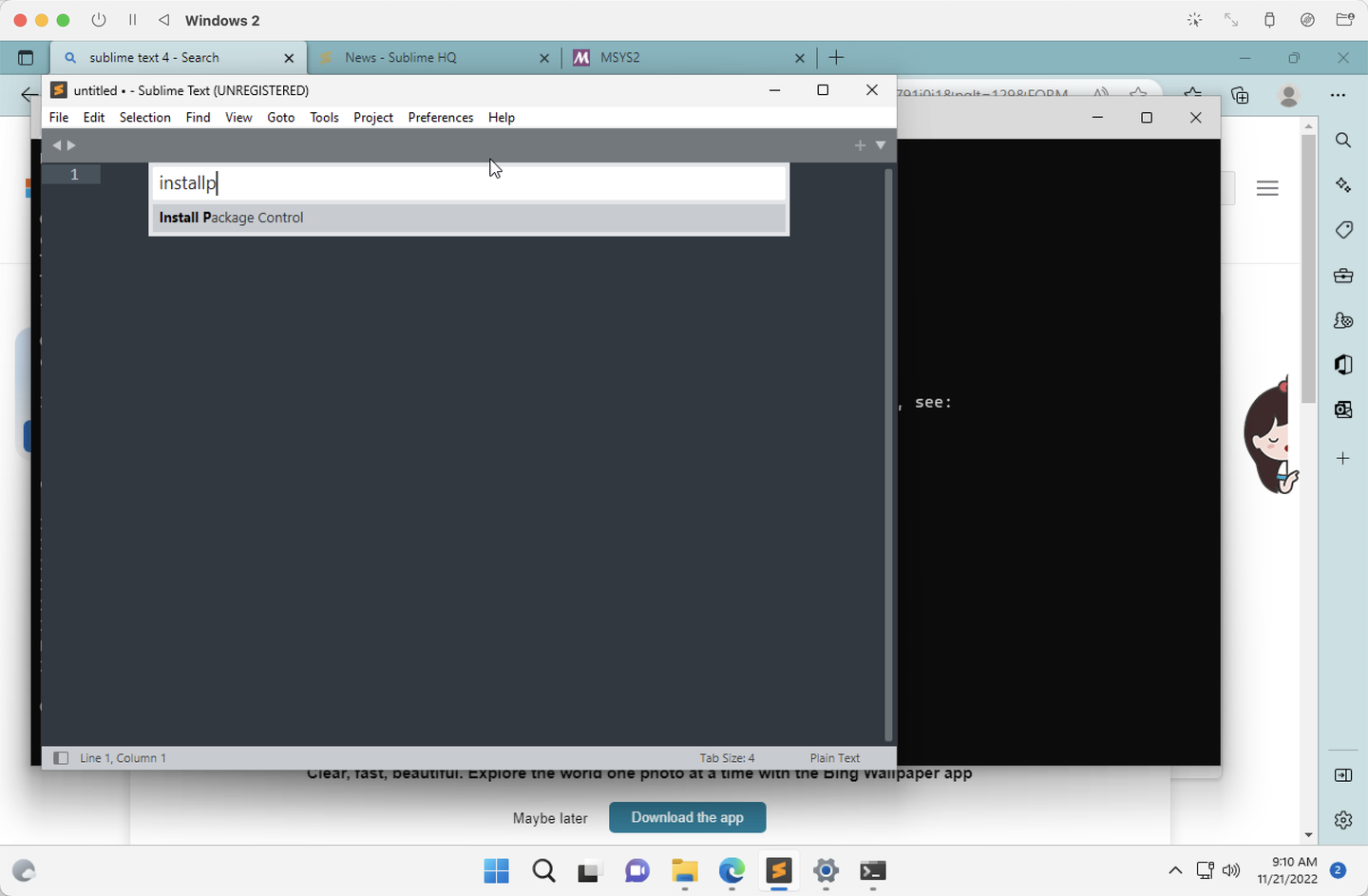The width and height of the screenshot is (1368, 896).
Task: Open the tab actions icon left of browser tabs
Action: (x=26, y=57)
